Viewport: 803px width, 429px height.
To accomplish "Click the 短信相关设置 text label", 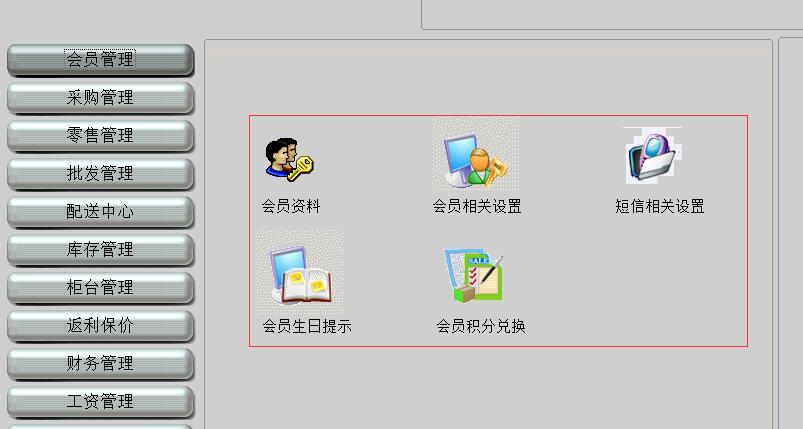I will (x=660, y=206).
